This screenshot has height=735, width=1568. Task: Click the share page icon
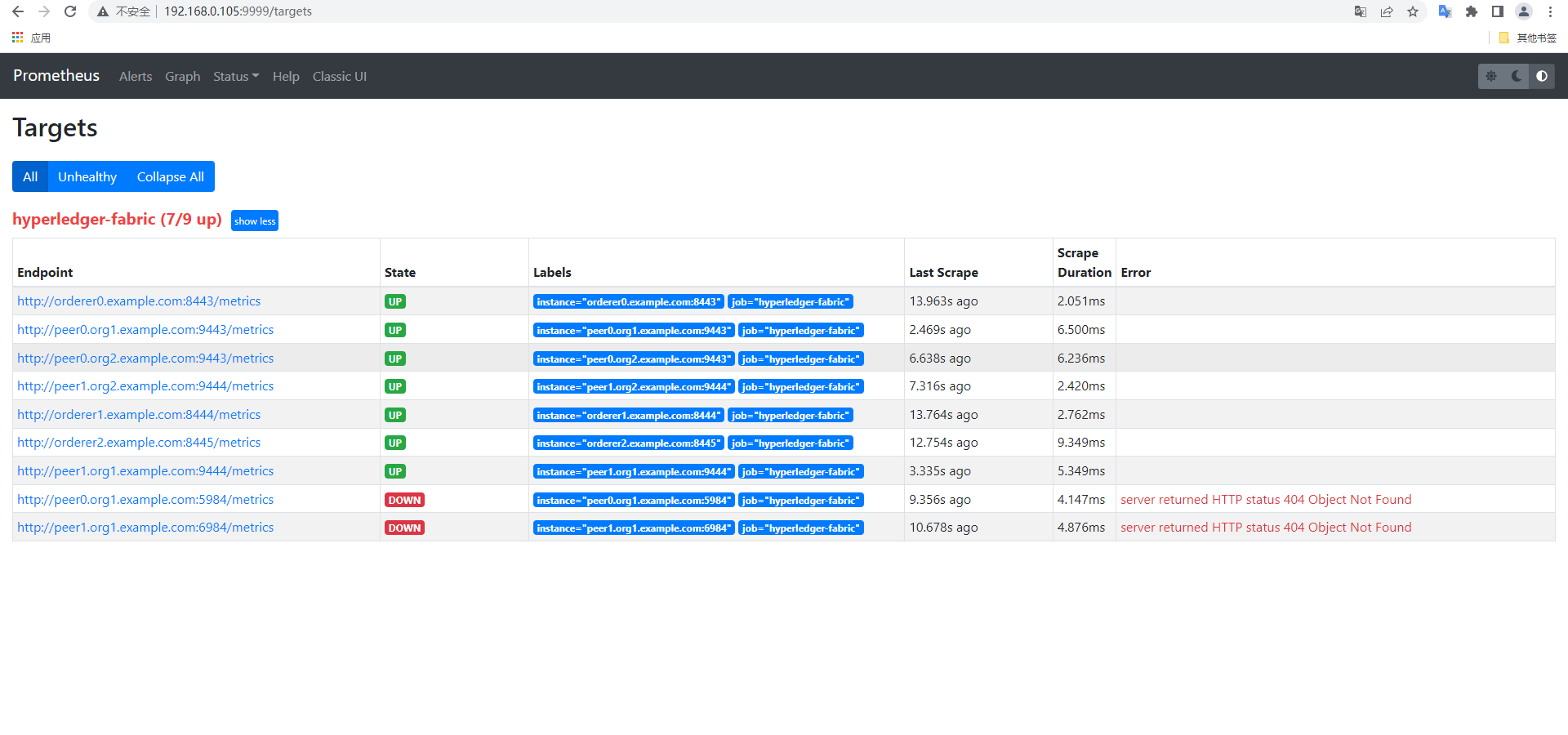click(1387, 11)
